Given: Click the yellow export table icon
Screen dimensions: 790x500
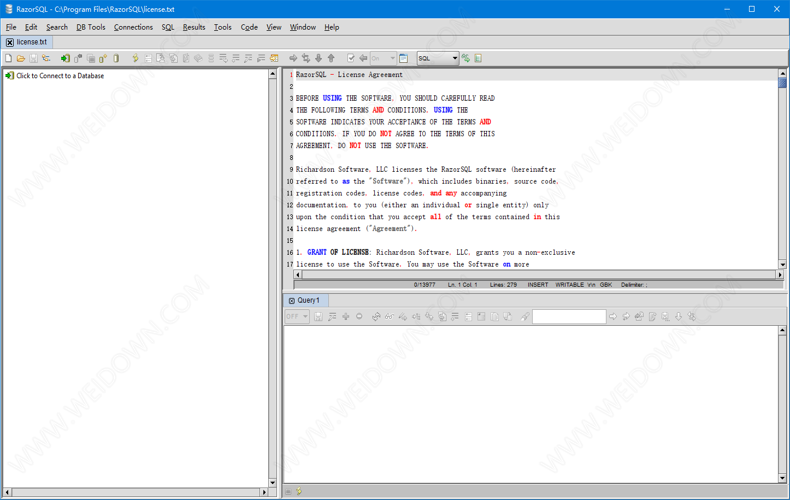Looking at the screenshot, I should (274, 58).
